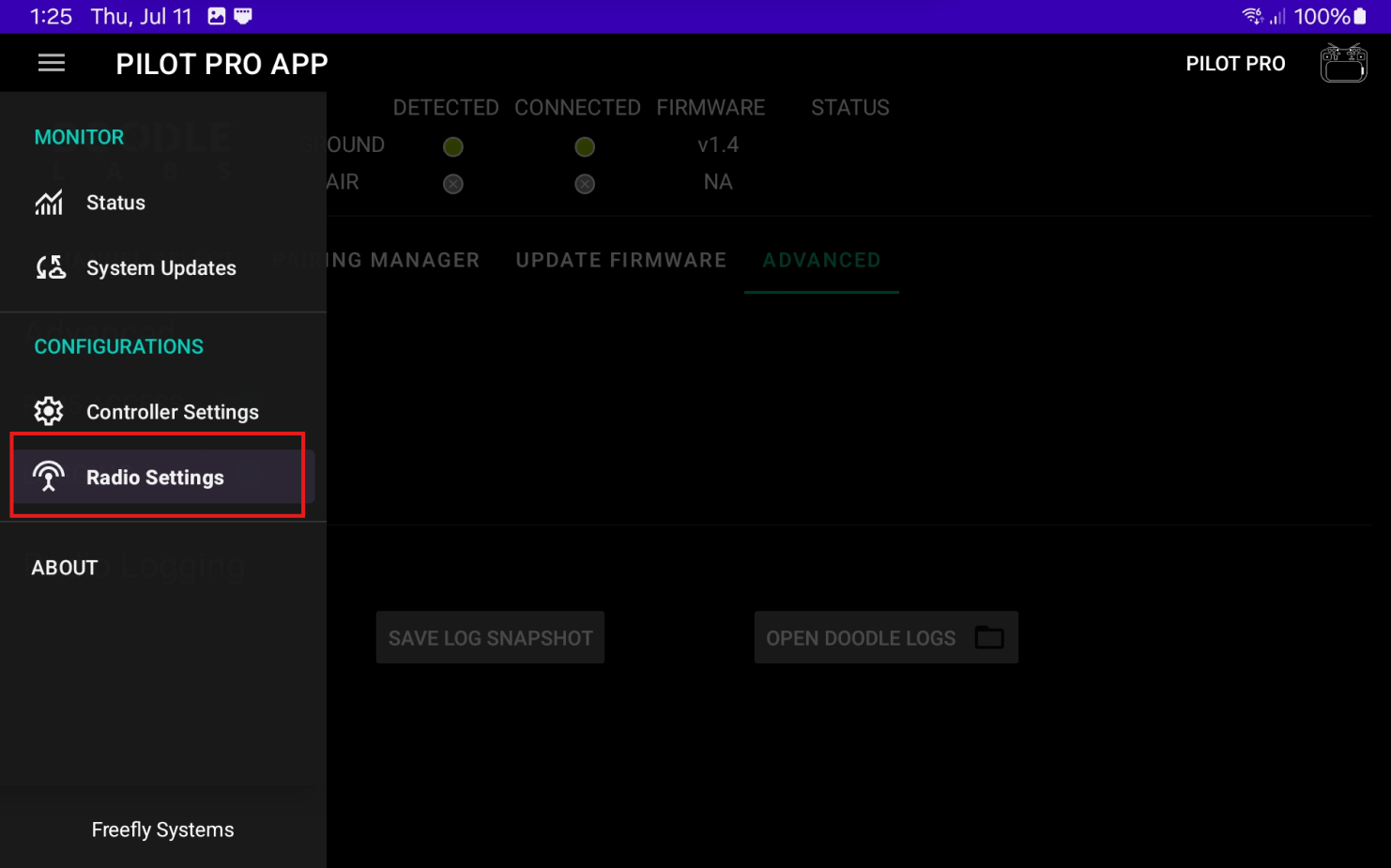Tap the picture notification icon in status bar
This screenshot has height=868, width=1391.
click(217, 16)
